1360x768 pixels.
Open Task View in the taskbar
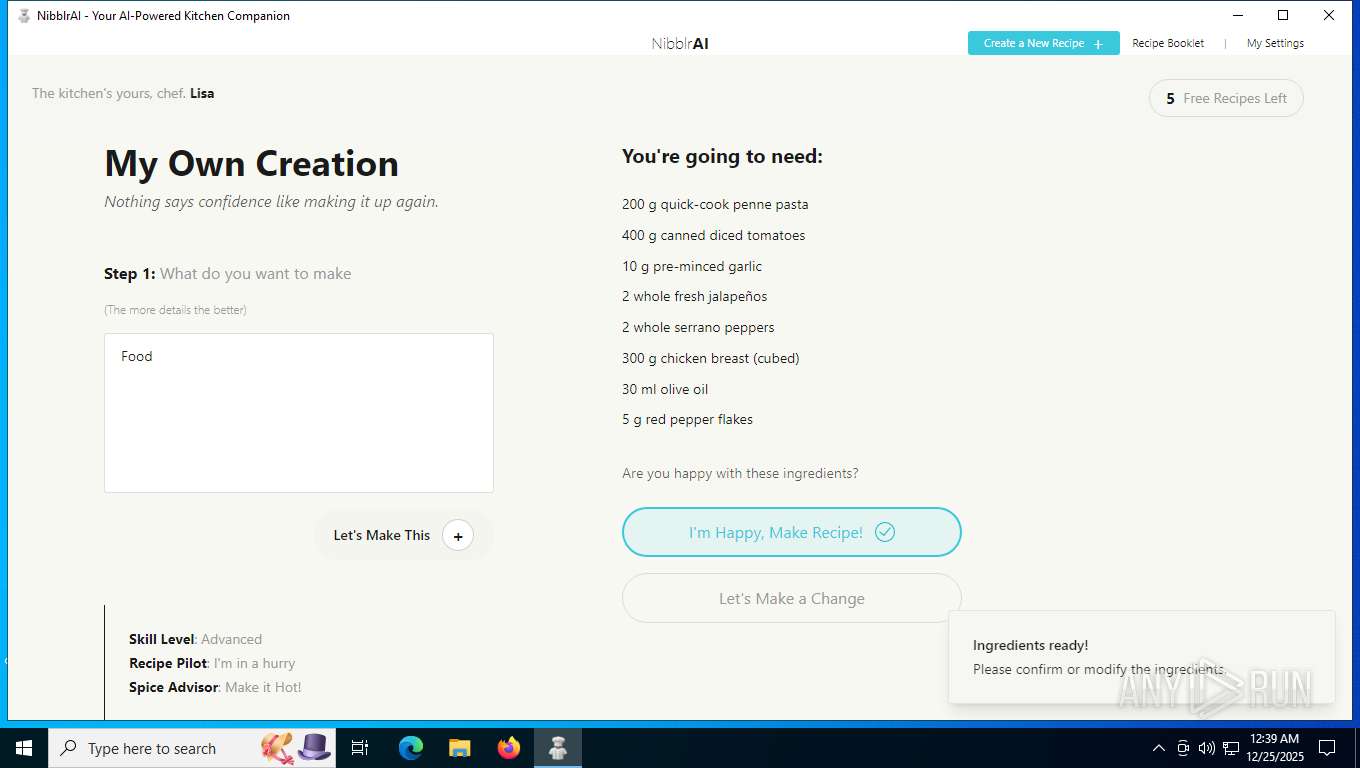(x=361, y=748)
